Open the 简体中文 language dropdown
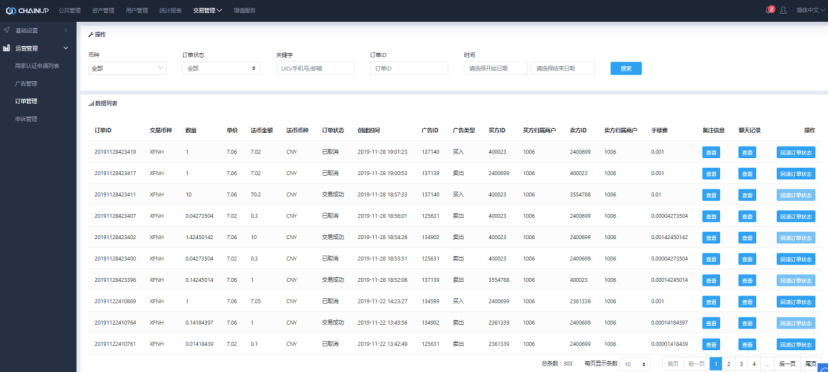 (x=810, y=10)
